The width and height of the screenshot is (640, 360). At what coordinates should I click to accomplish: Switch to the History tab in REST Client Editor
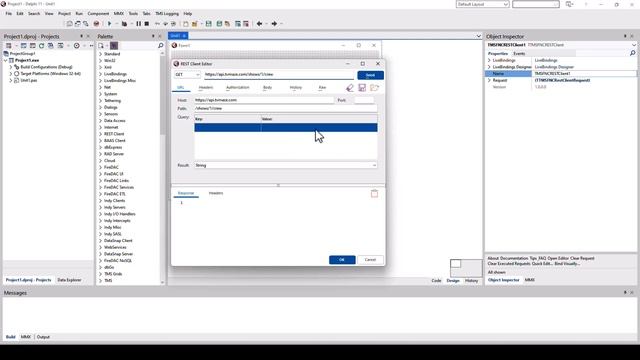(x=296, y=87)
